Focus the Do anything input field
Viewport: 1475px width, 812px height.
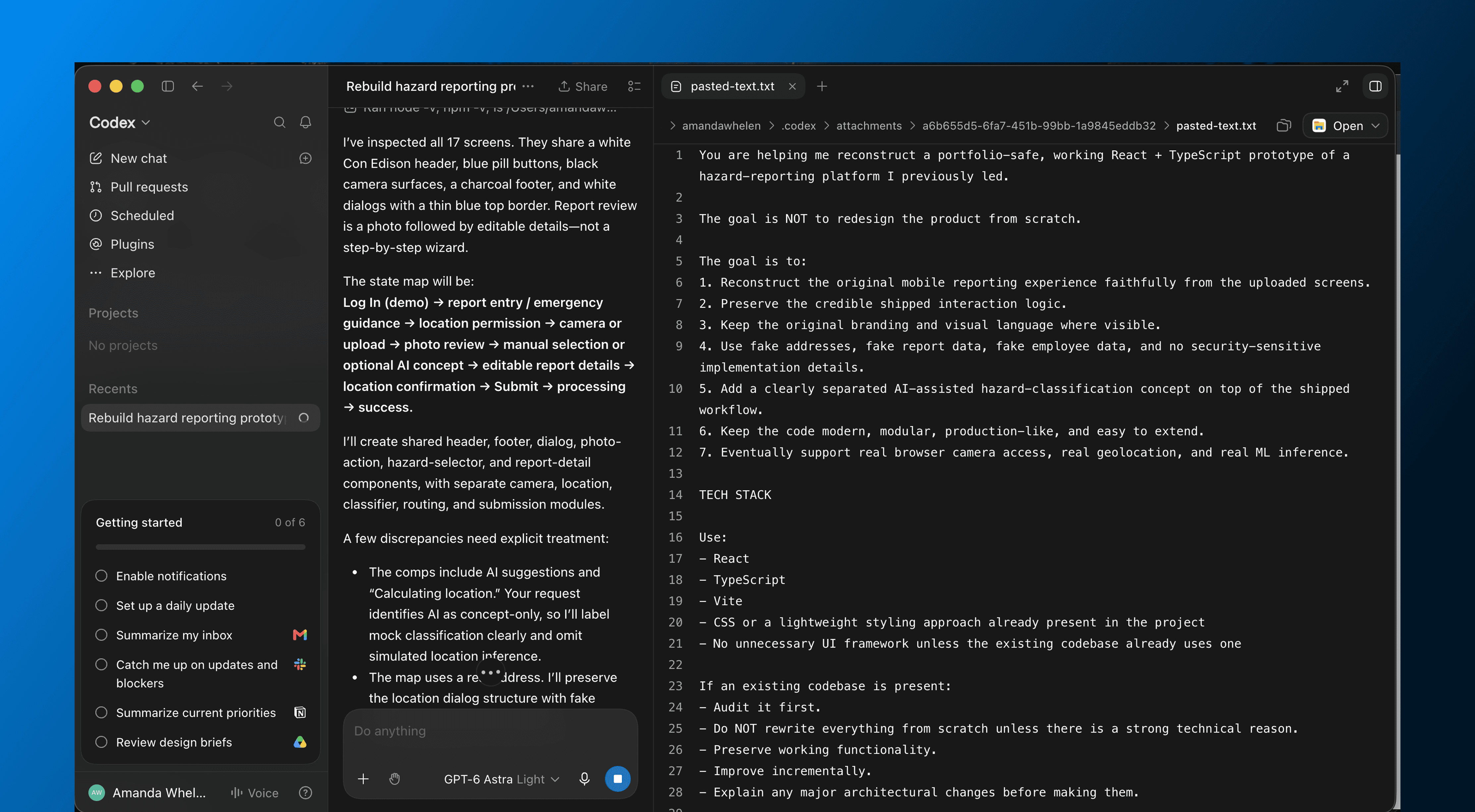490,731
